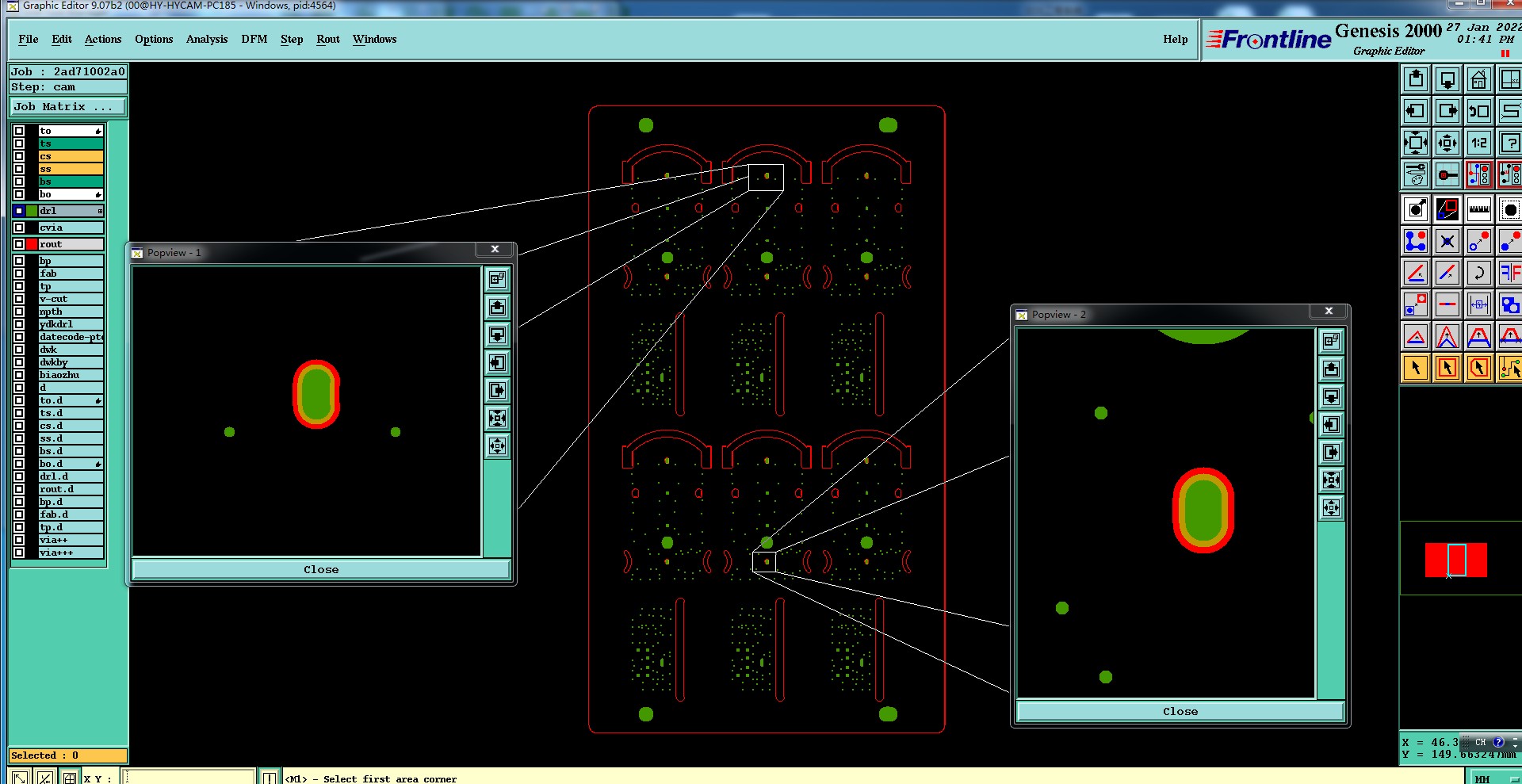Toggle the 'rout' layer checkbox

[19, 244]
